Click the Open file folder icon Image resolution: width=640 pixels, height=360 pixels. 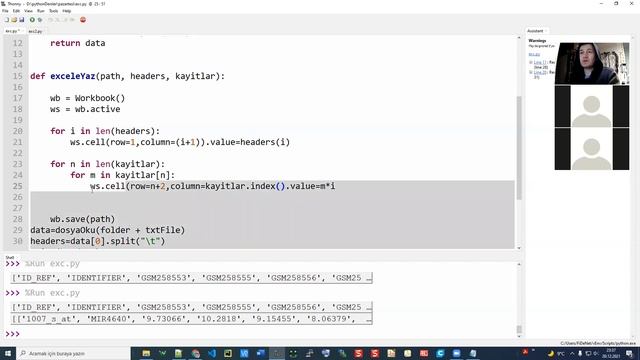(x=14, y=20)
